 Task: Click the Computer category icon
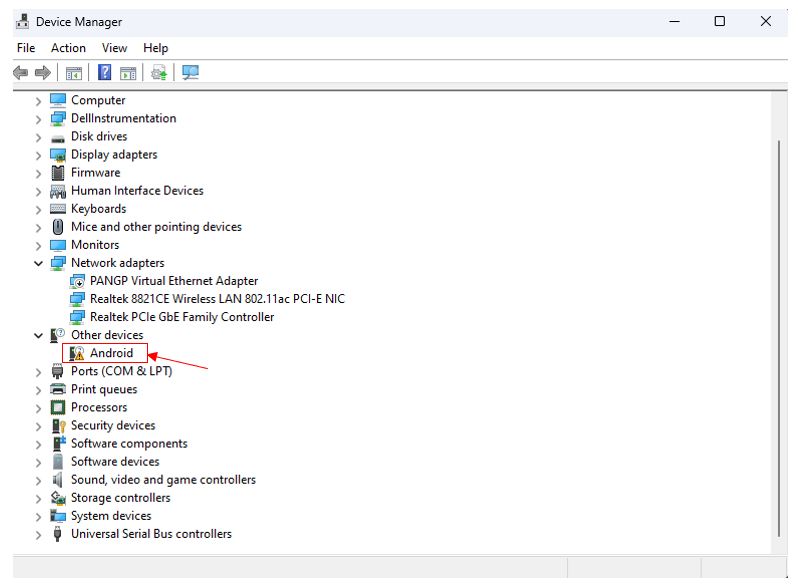[58, 100]
